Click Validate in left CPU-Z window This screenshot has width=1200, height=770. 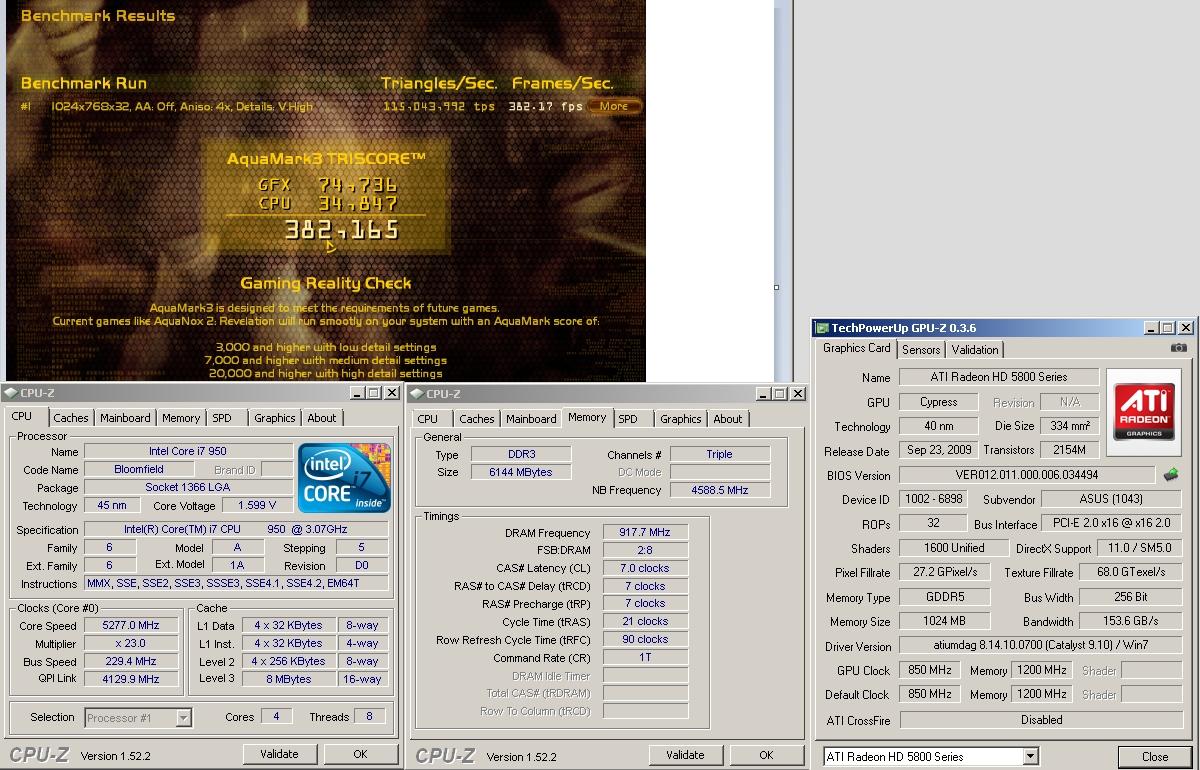pyautogui.click(x=279, y=754)
